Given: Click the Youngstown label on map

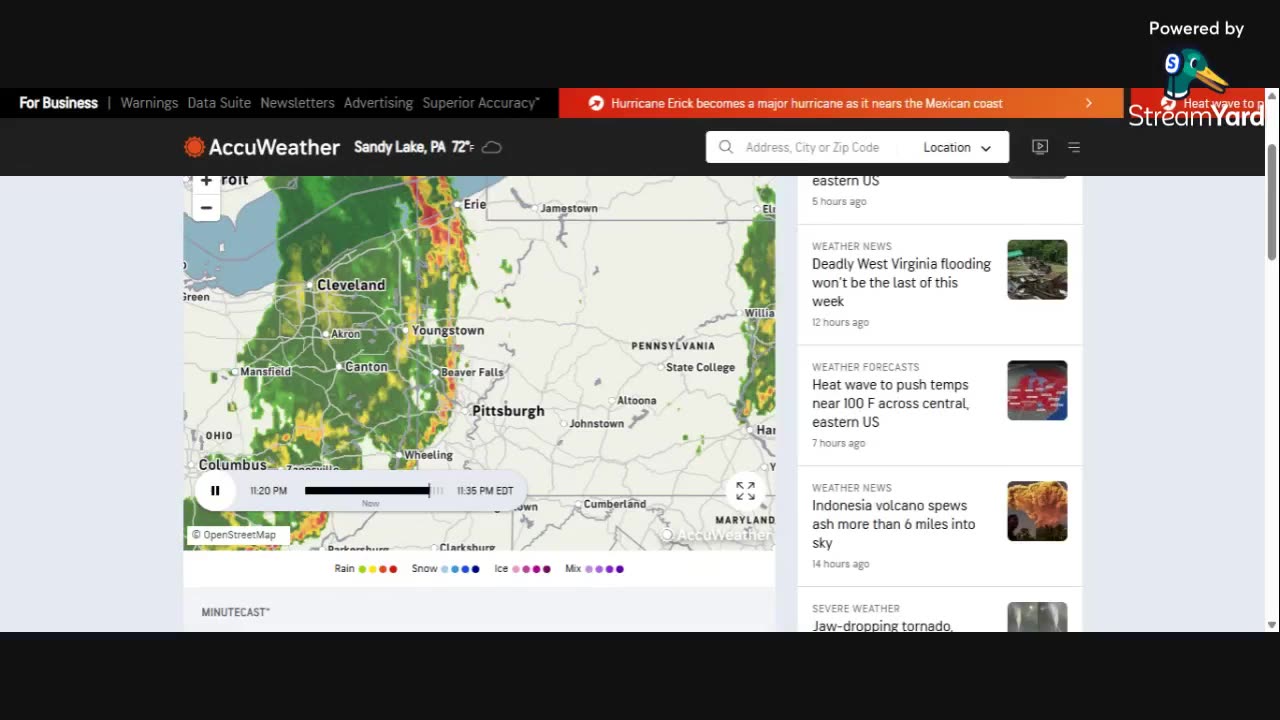Looking at the screenshot, I should pos(448,330).
